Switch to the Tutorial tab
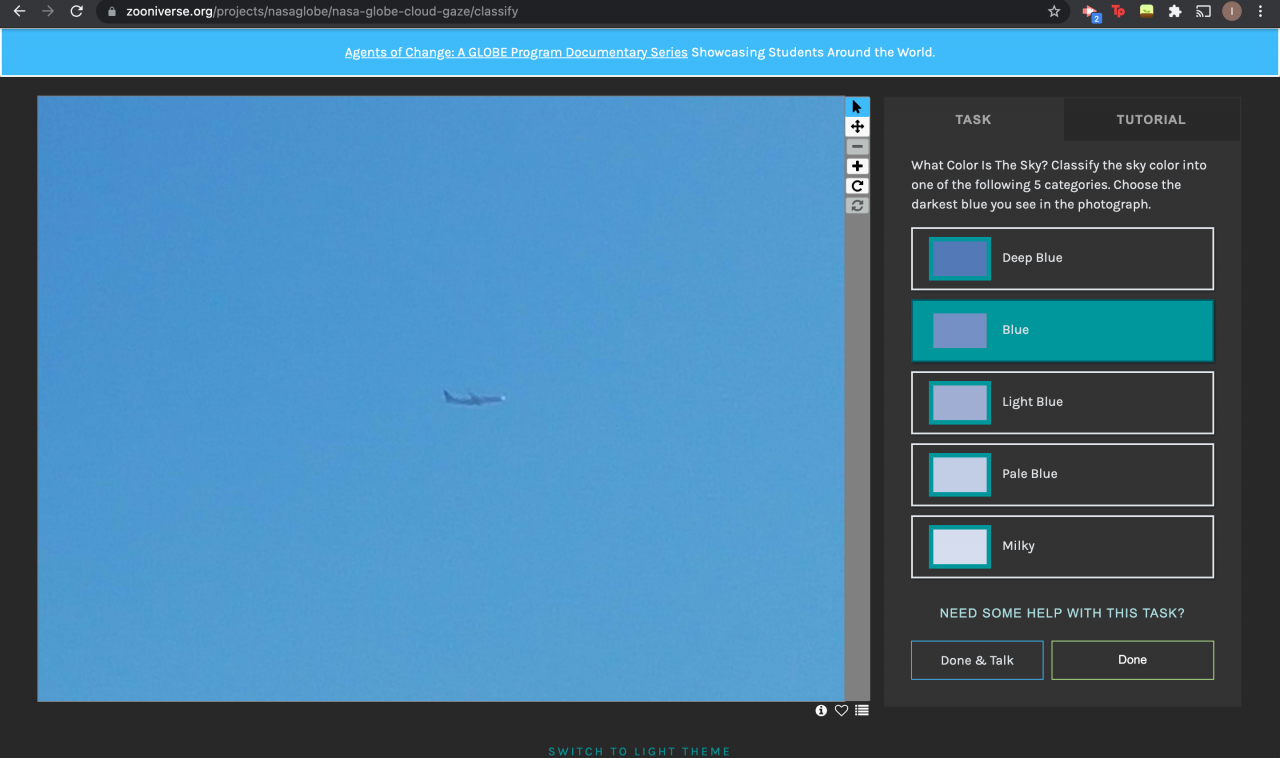 click(1151, 119)
